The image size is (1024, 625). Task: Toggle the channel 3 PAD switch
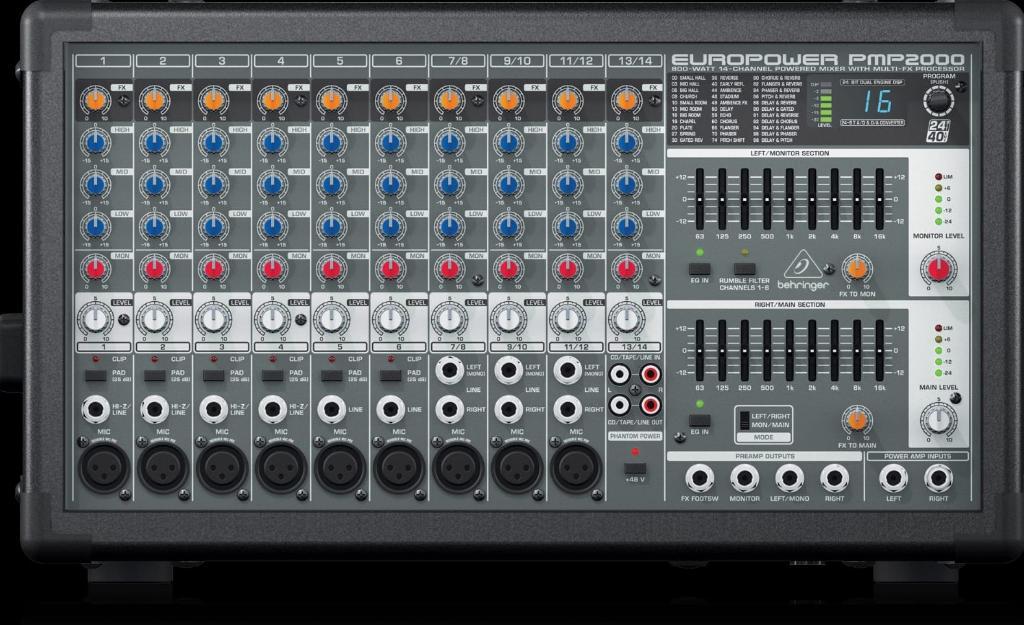tap(213, 376)
